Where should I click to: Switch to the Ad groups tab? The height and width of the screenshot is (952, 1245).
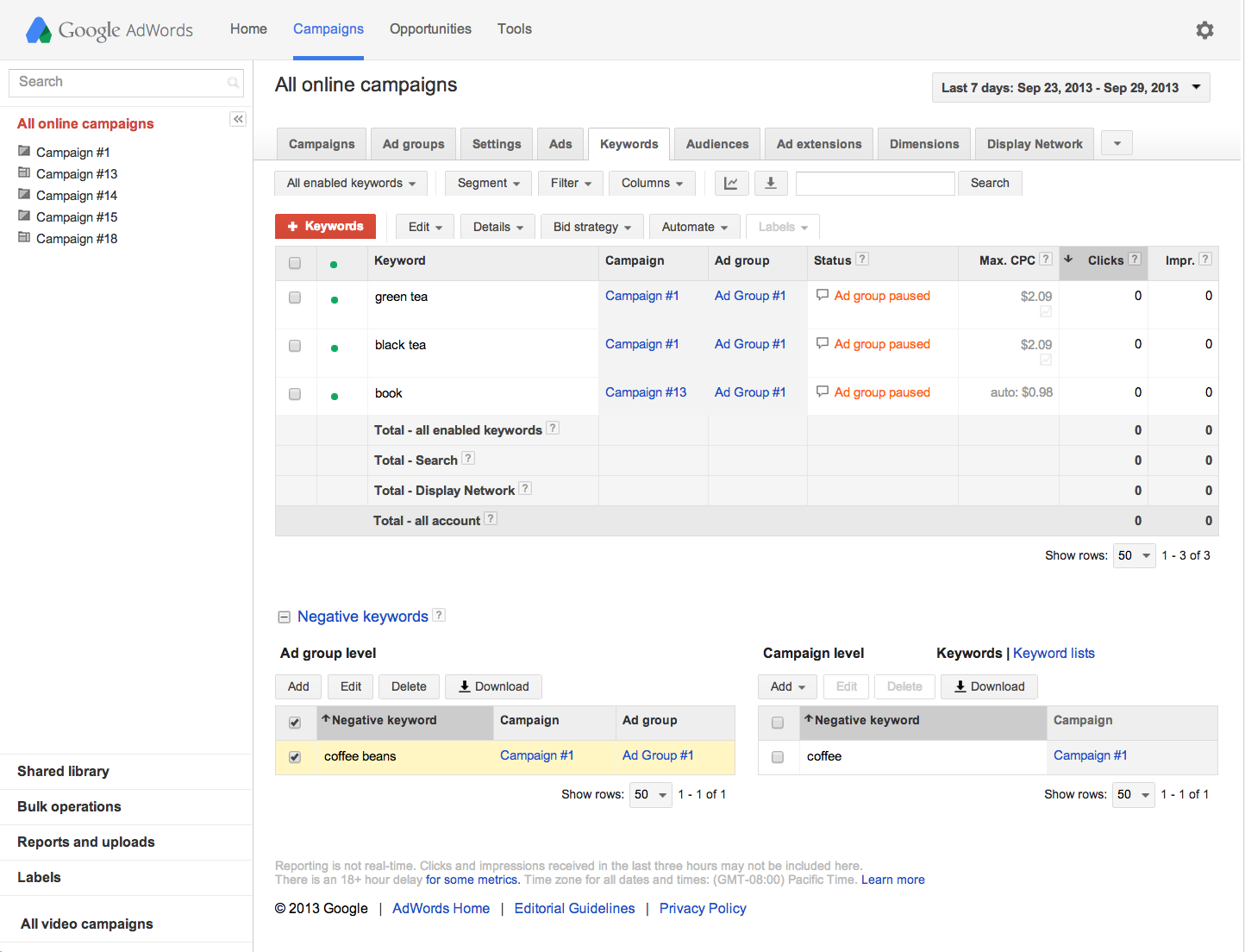tap(413, 144)
